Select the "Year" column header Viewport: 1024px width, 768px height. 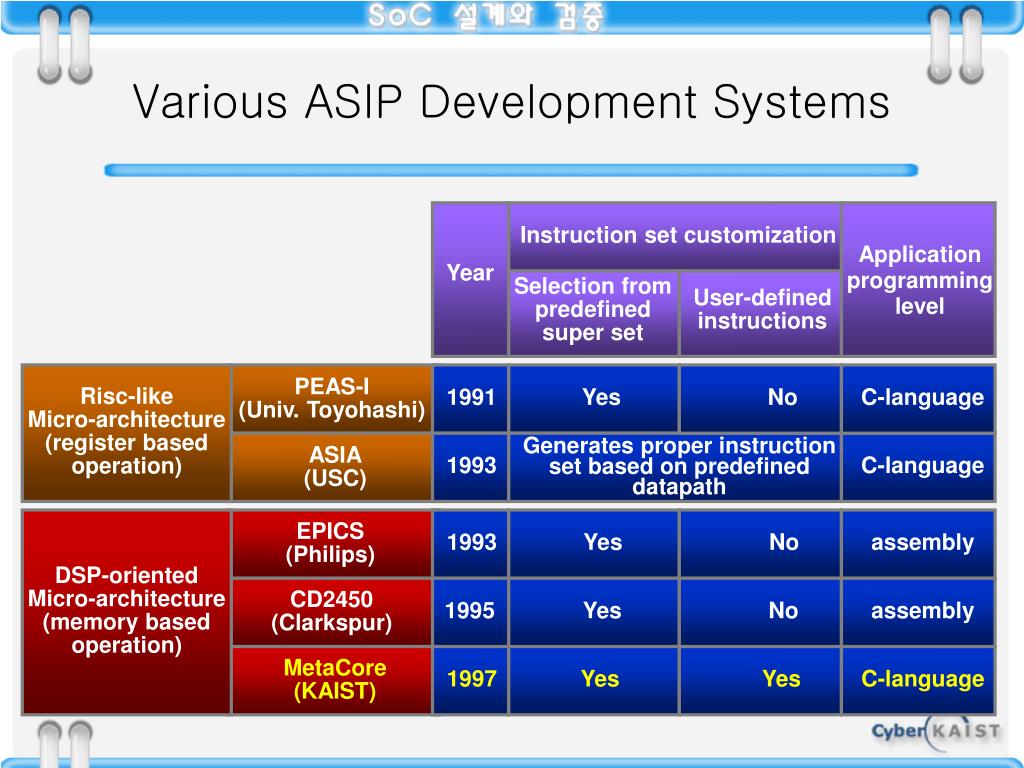(x=470, y=279)
